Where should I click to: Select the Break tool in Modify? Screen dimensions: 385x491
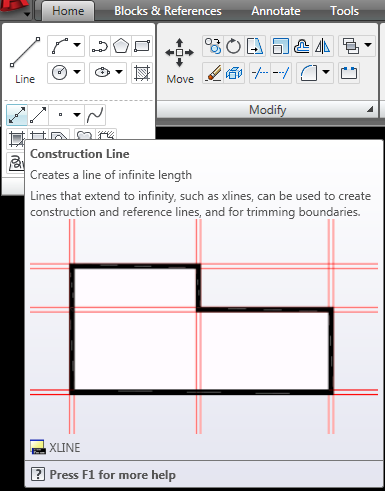click(x=349, y=73)
